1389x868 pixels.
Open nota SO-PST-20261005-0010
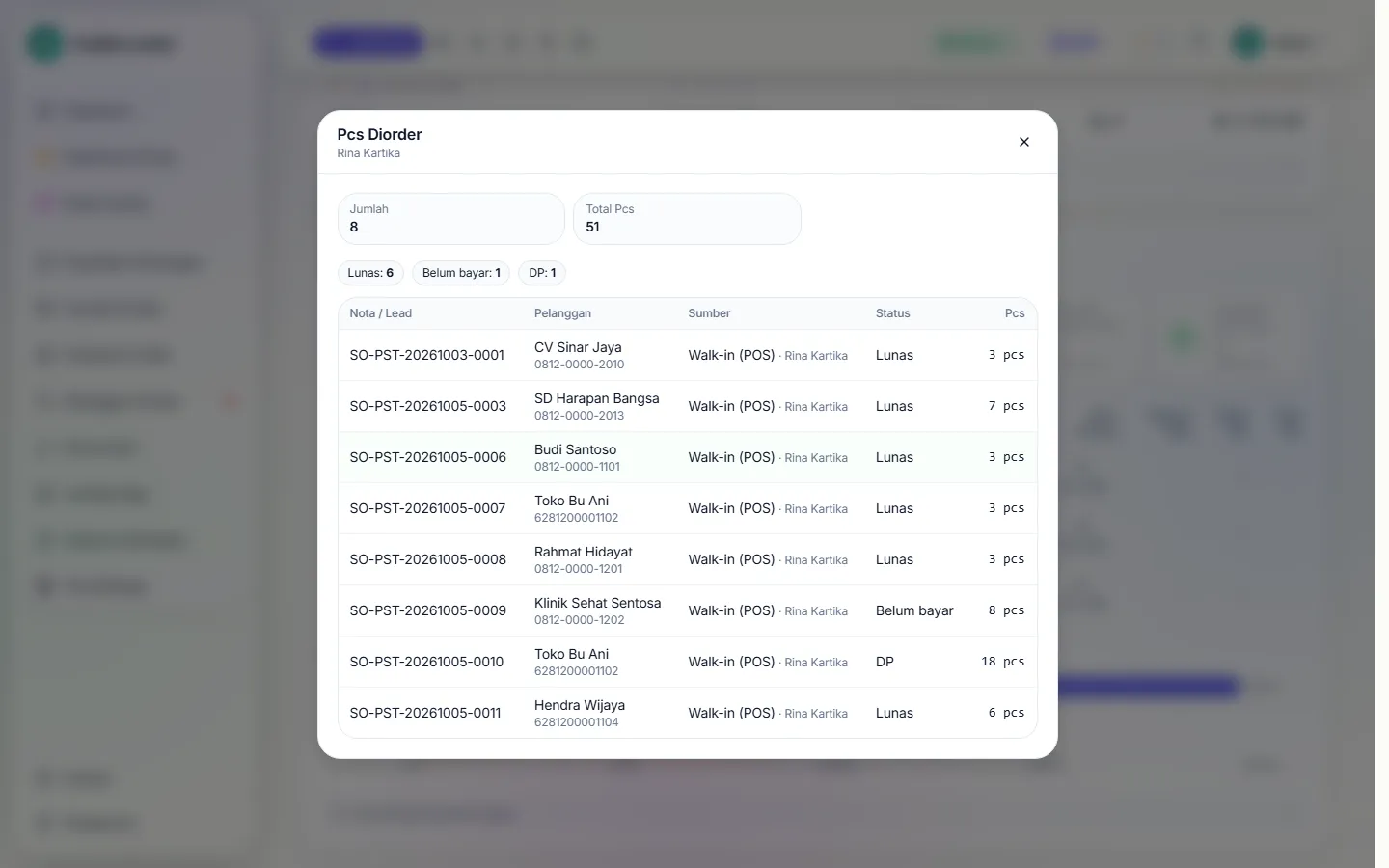tap(426, 662)
